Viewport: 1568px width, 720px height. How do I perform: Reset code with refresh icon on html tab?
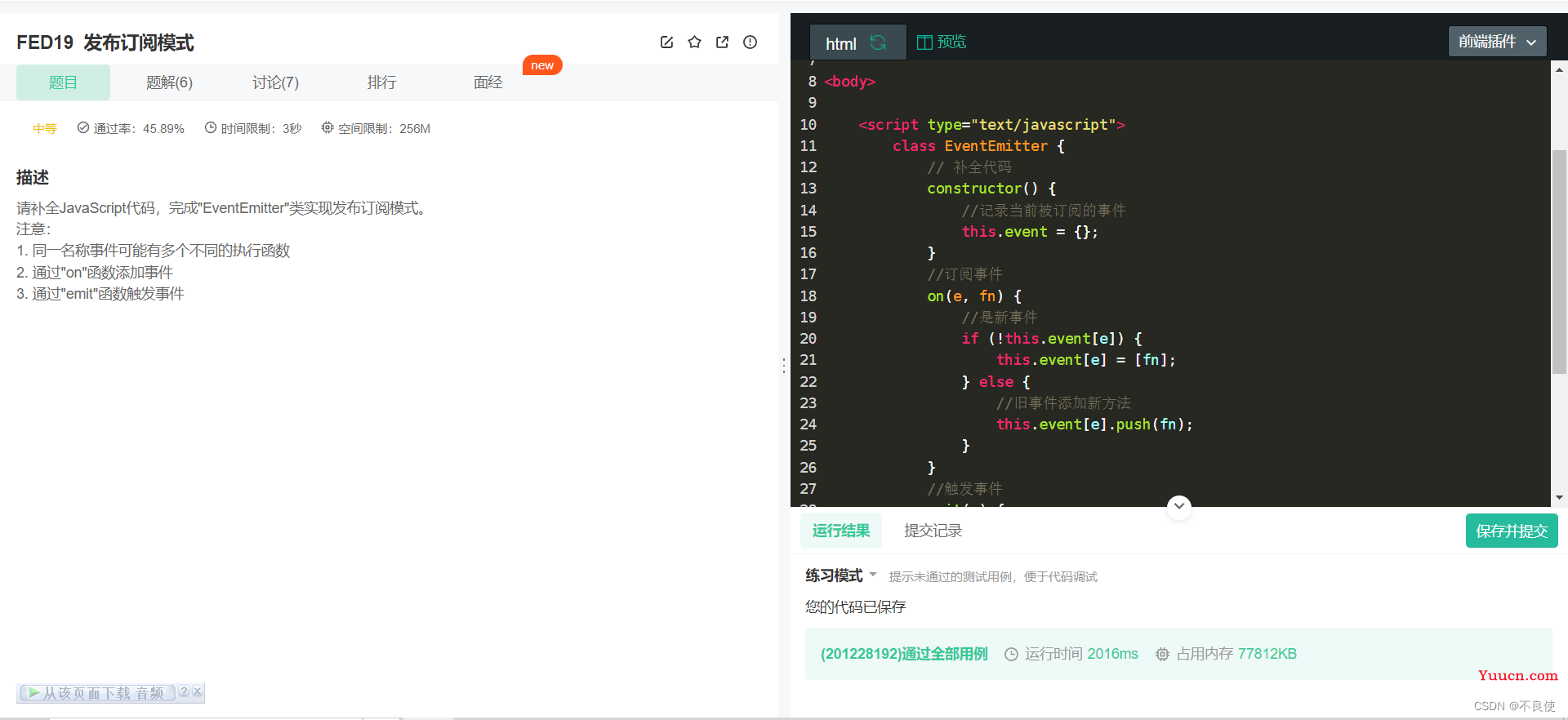(x=878, y=42)
